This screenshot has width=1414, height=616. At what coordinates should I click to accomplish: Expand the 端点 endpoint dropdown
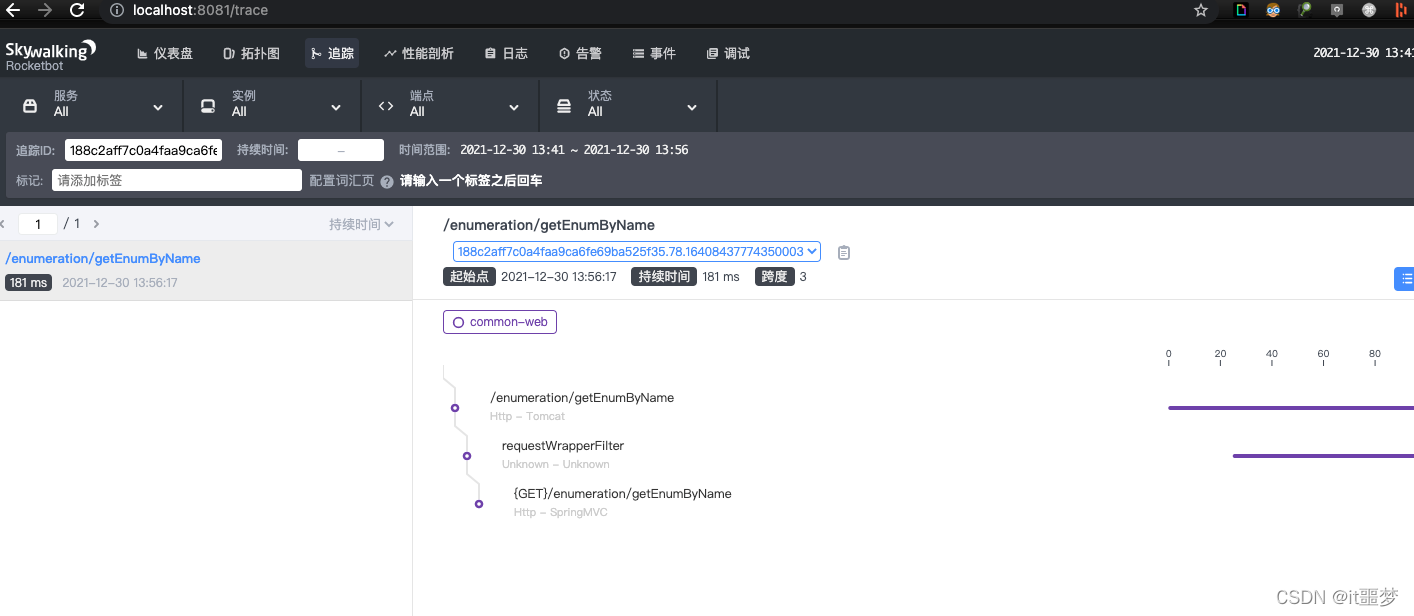pos(450,104)
